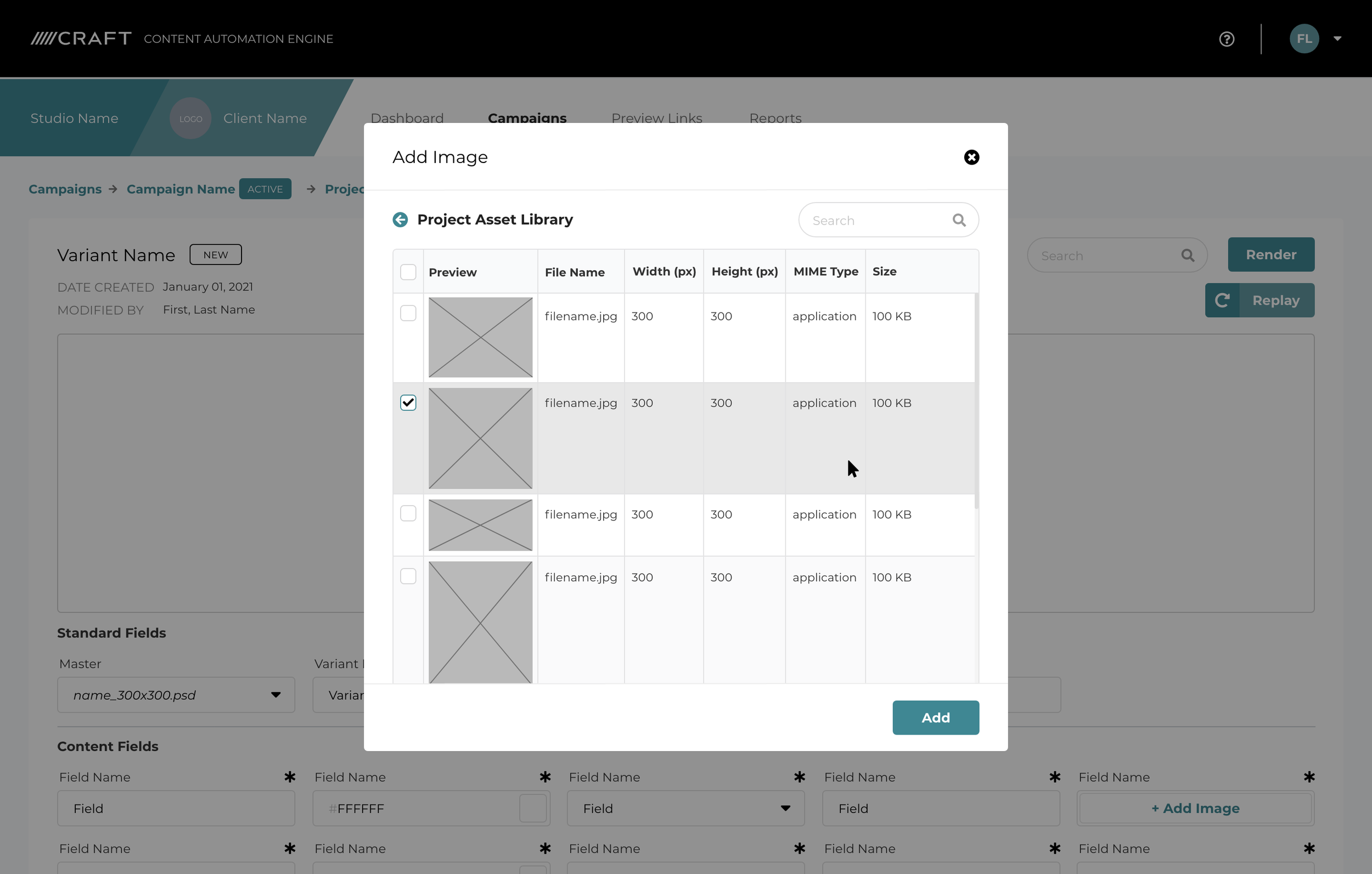Click the help question mark icon
The width and height of the screenshot is (1372, 874).
coord(1226,39)
